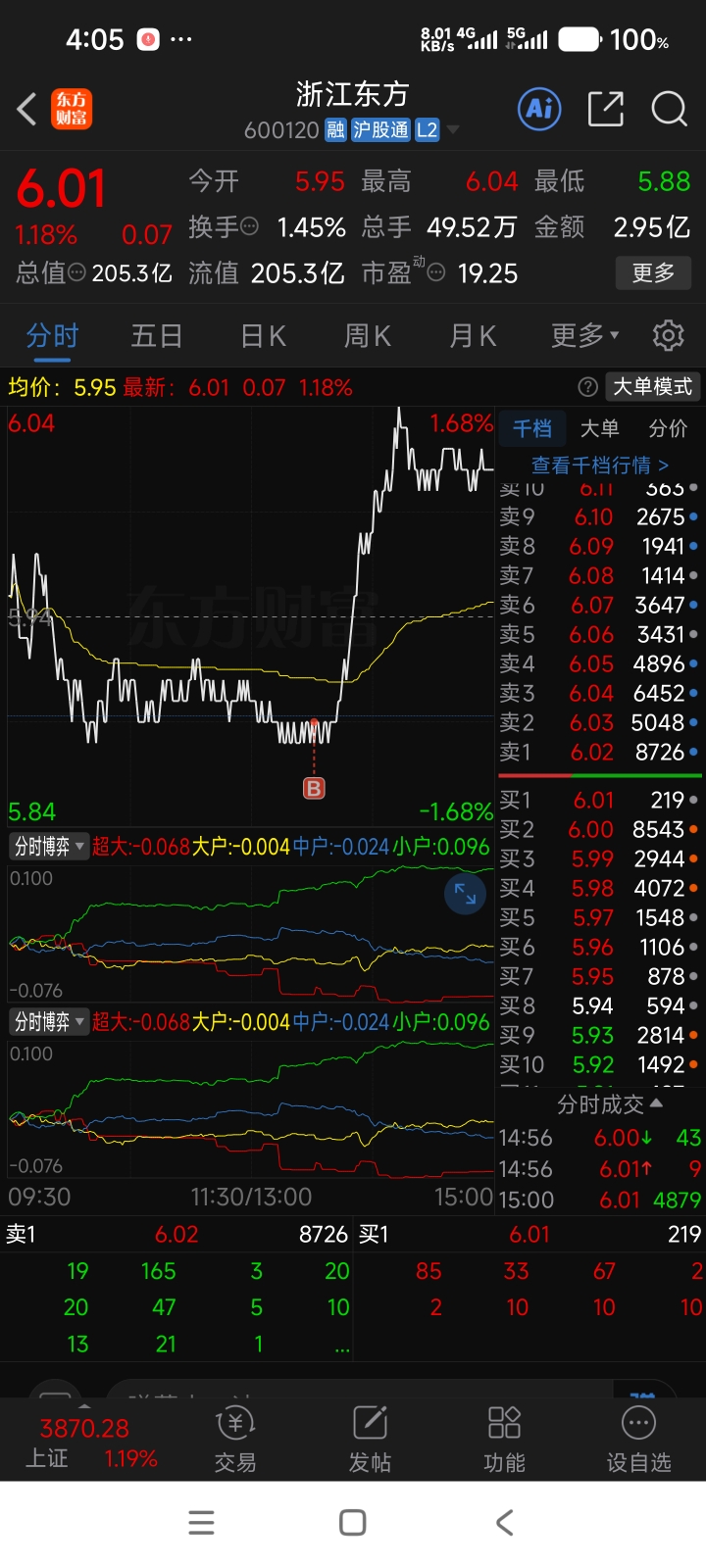Tap 买10 price 5.92 row

point(600,1064)
